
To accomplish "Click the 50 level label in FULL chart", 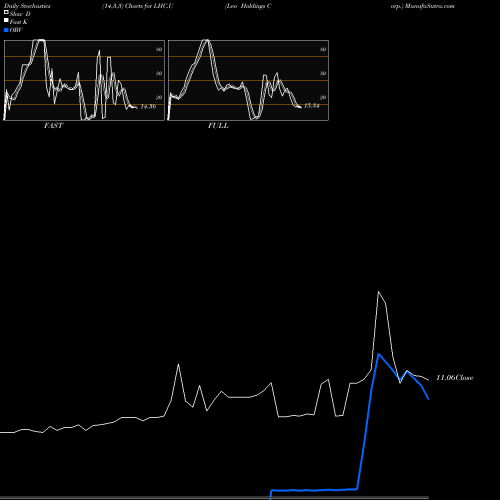I will point(323,73).
